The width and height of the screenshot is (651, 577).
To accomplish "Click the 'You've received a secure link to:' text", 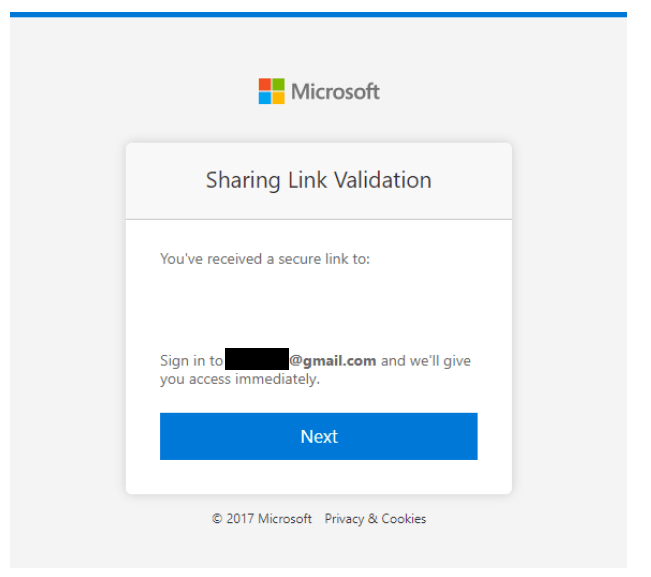I will (265, 259).
